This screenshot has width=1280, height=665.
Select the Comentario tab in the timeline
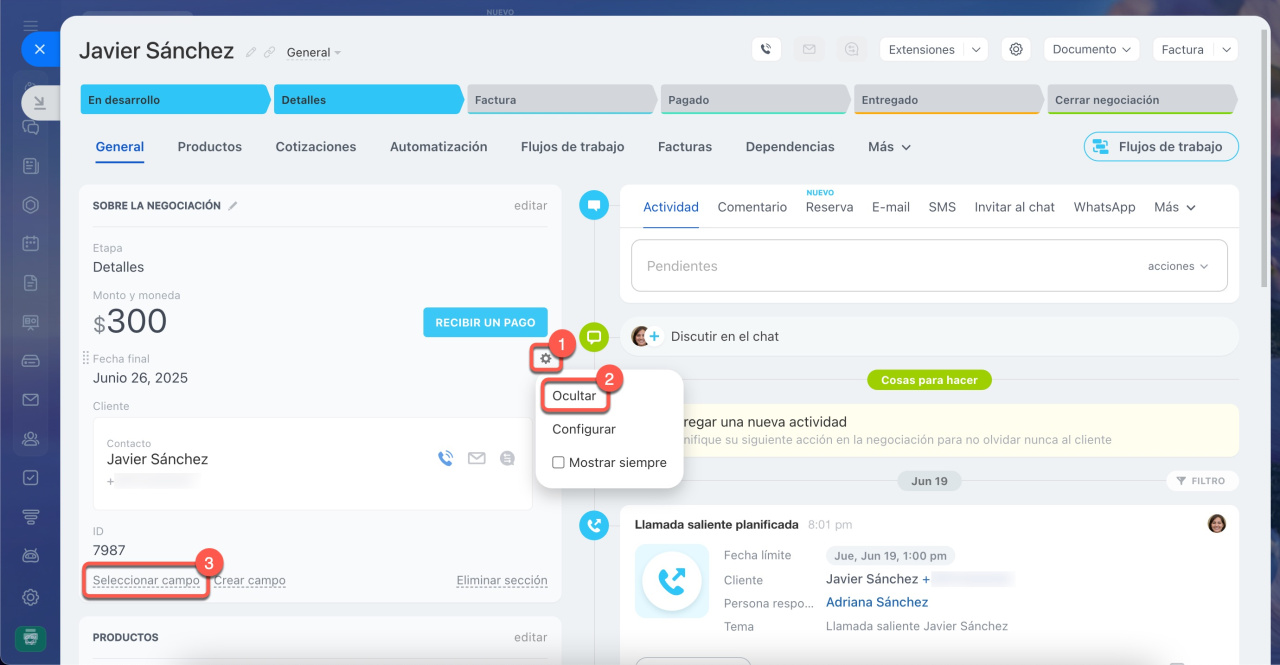[752, 207]
